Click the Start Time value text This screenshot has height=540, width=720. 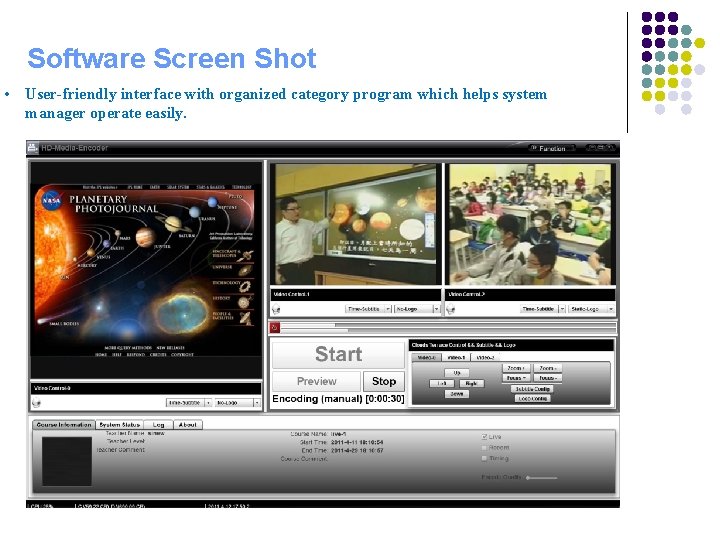(357, 442)
